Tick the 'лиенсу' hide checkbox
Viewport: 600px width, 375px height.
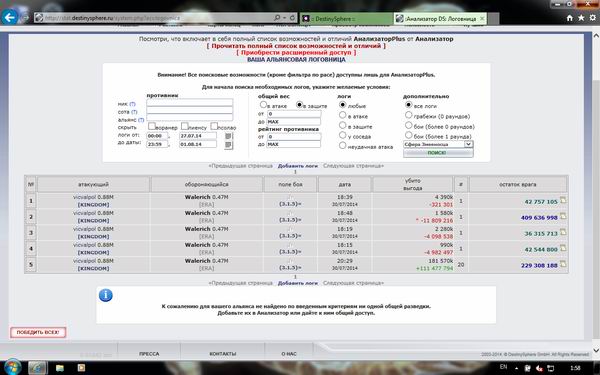click(x=185, y=126)
